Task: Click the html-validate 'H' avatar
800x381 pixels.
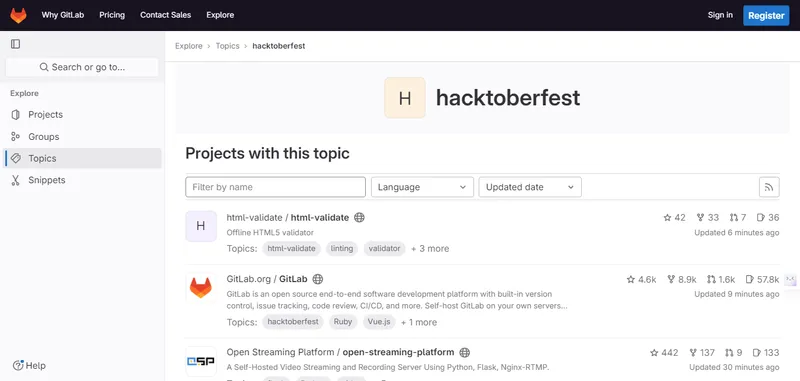Action: (201, 226)
